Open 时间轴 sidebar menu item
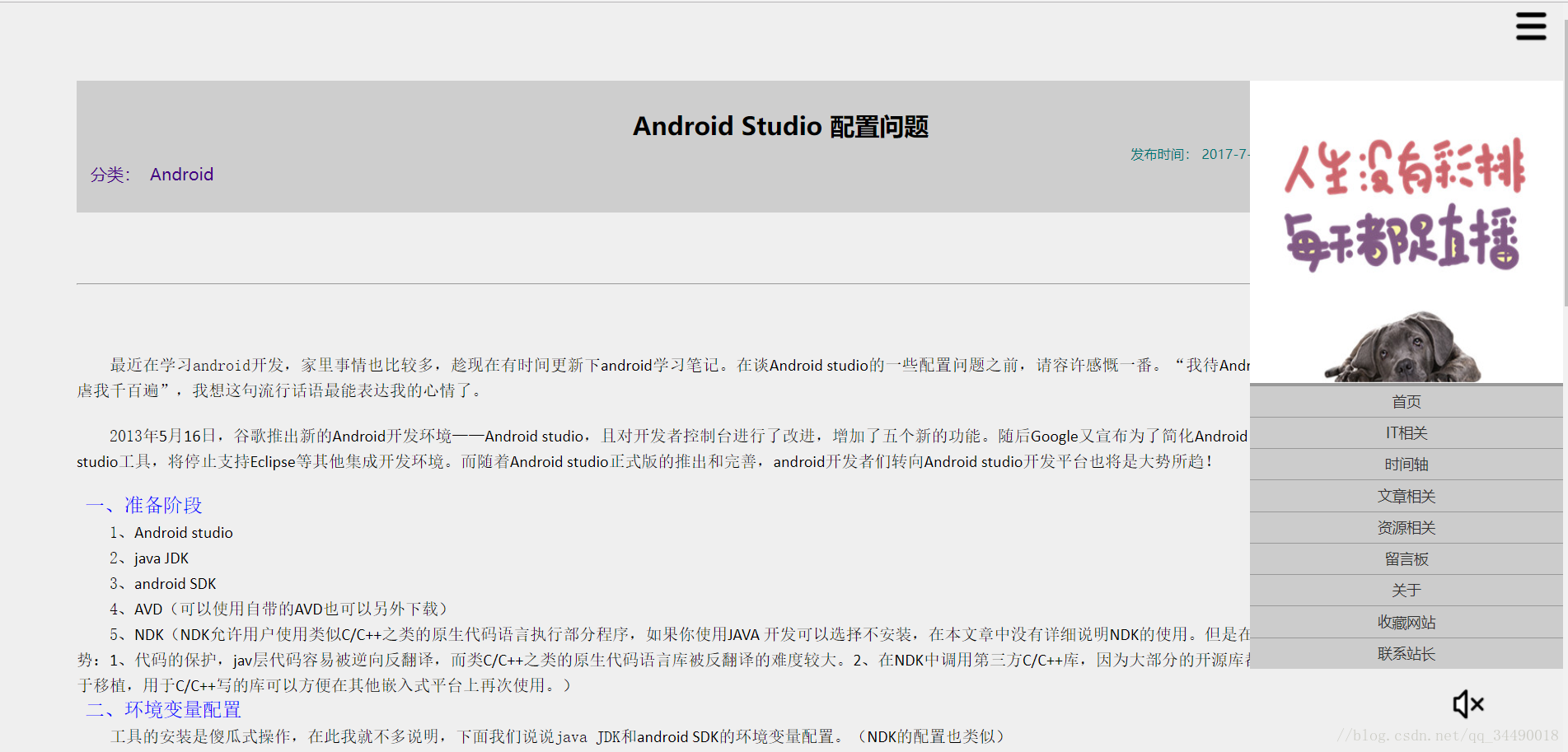 tap(1407, 465)
